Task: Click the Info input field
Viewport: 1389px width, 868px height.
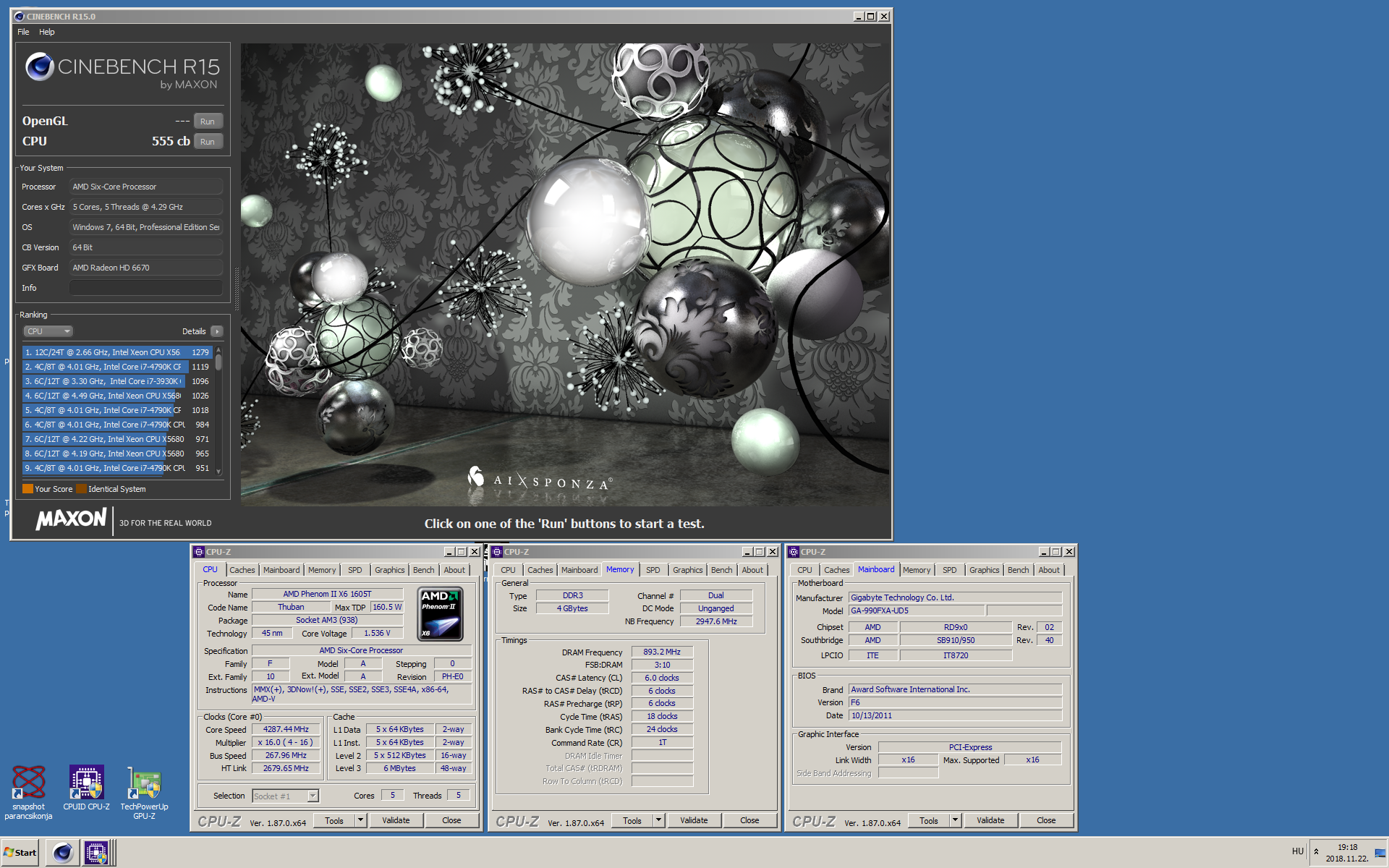Action: [x=146, y=288]
